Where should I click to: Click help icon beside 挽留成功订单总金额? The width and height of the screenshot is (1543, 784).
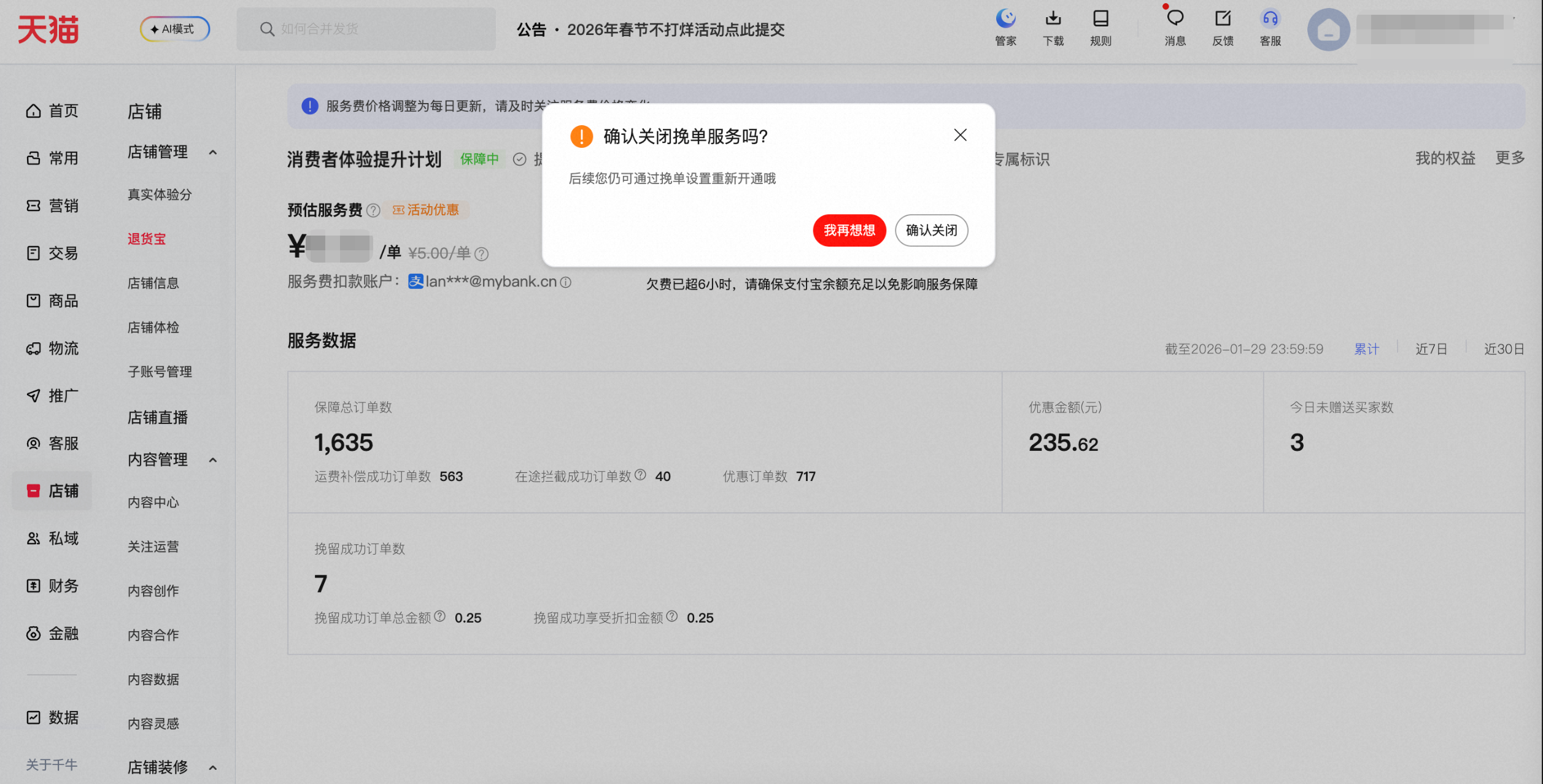pos(440,616)
